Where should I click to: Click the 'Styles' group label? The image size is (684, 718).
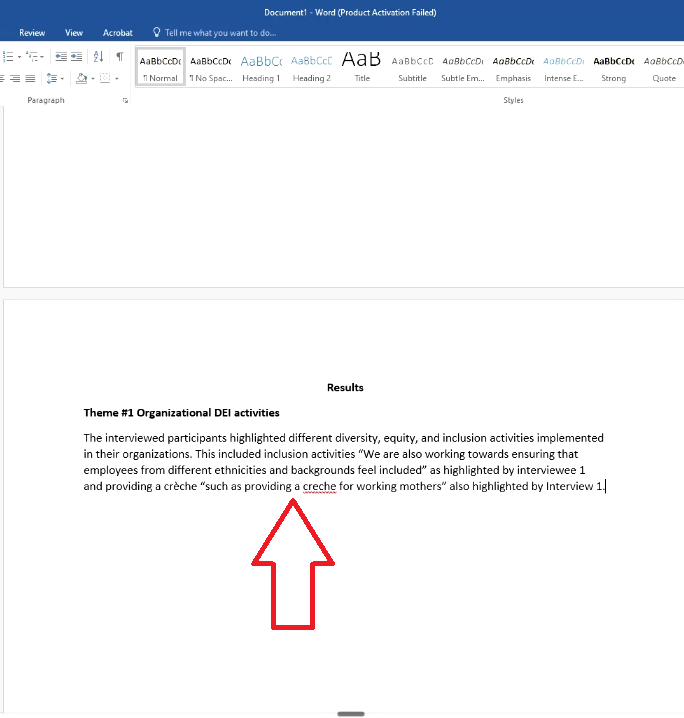point(513,100)
